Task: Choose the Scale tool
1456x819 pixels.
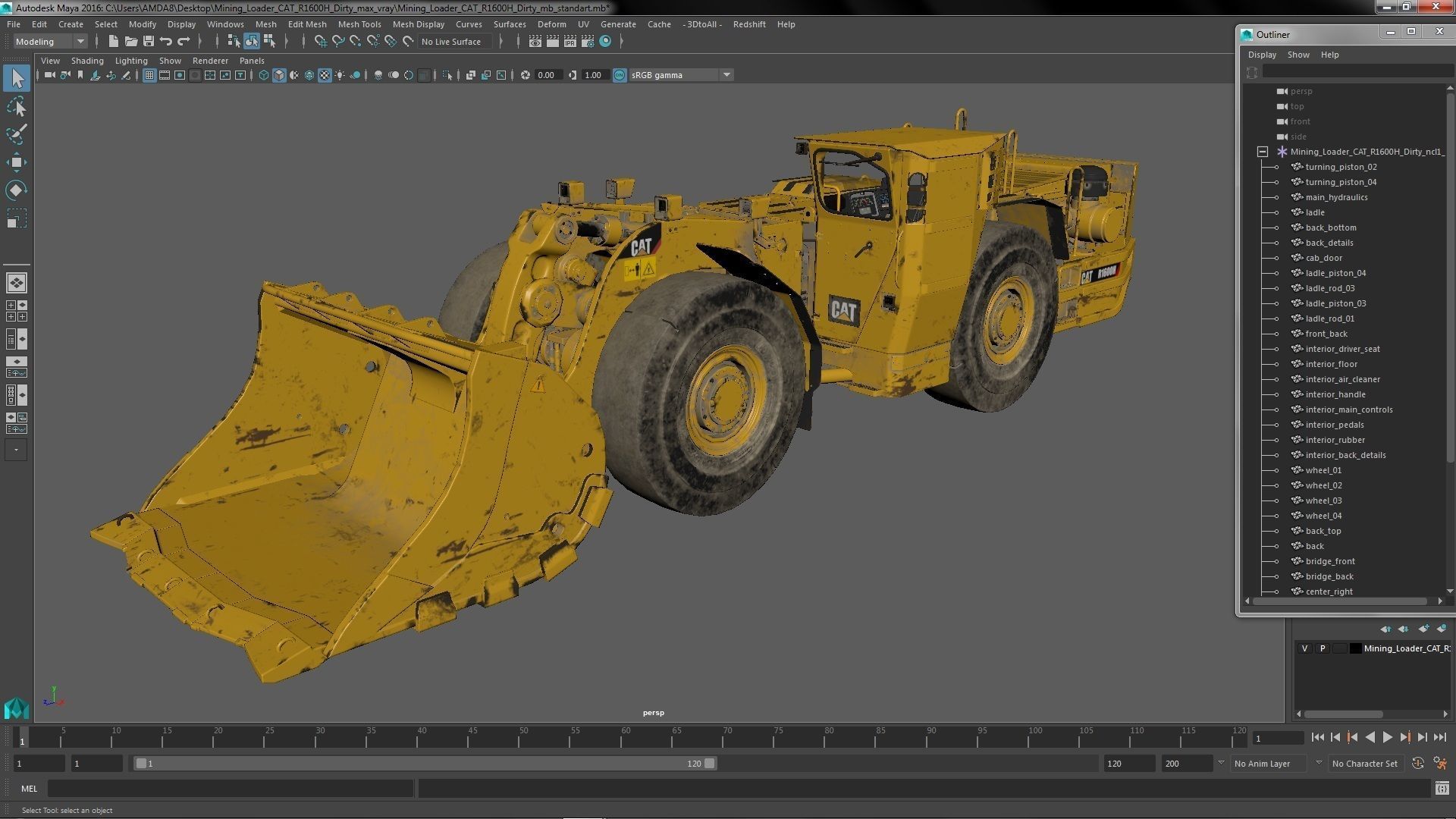Action: pos(17,218)
